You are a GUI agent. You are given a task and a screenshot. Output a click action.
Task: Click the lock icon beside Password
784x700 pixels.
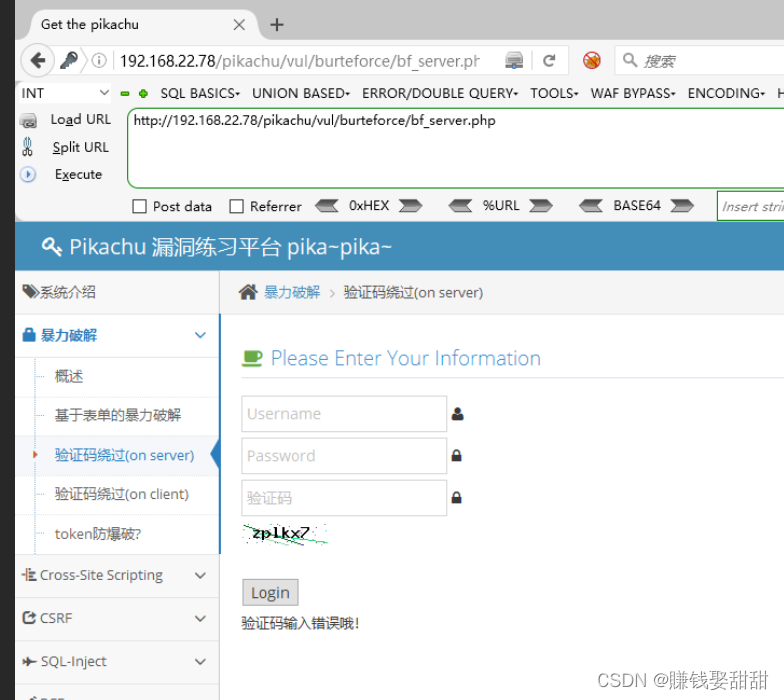[x=456, y=456]
